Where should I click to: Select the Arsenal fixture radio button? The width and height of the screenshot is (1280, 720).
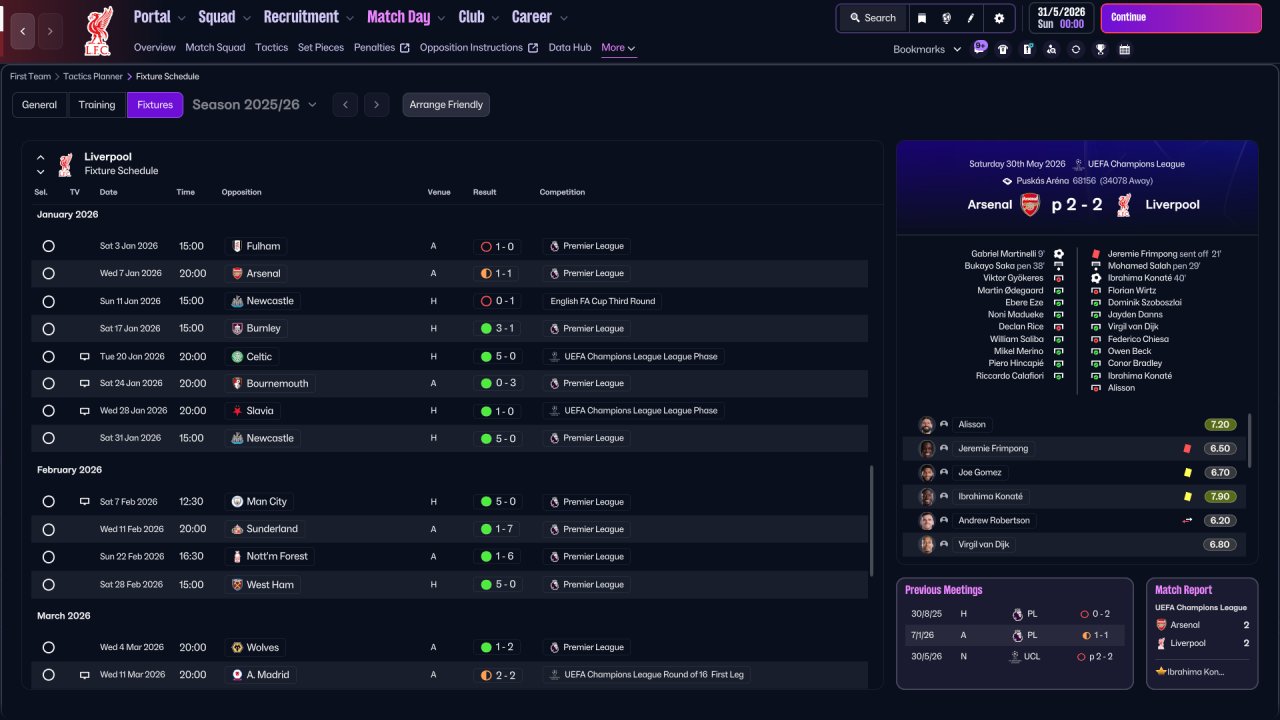pos(48,273)
